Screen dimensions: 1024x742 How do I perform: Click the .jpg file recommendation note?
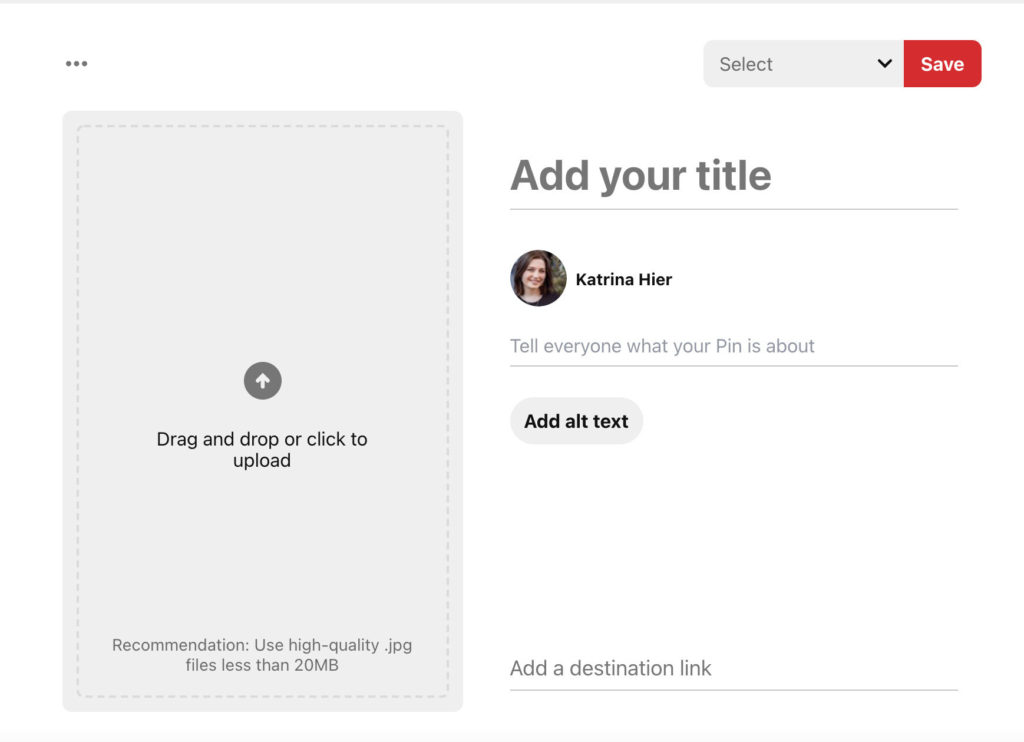[262, 655]
